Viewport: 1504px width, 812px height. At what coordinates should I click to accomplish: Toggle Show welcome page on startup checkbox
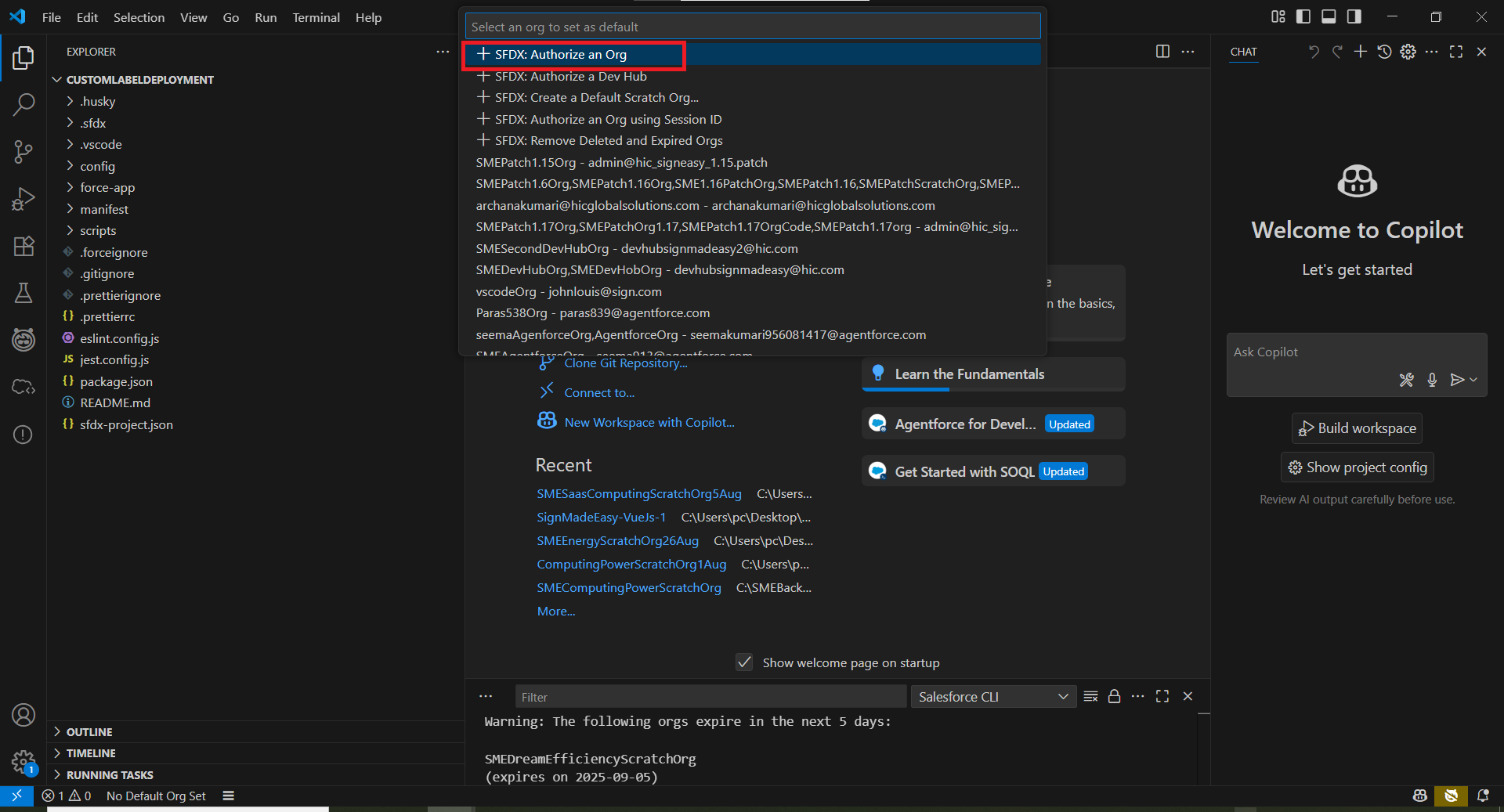click(744, 662)
